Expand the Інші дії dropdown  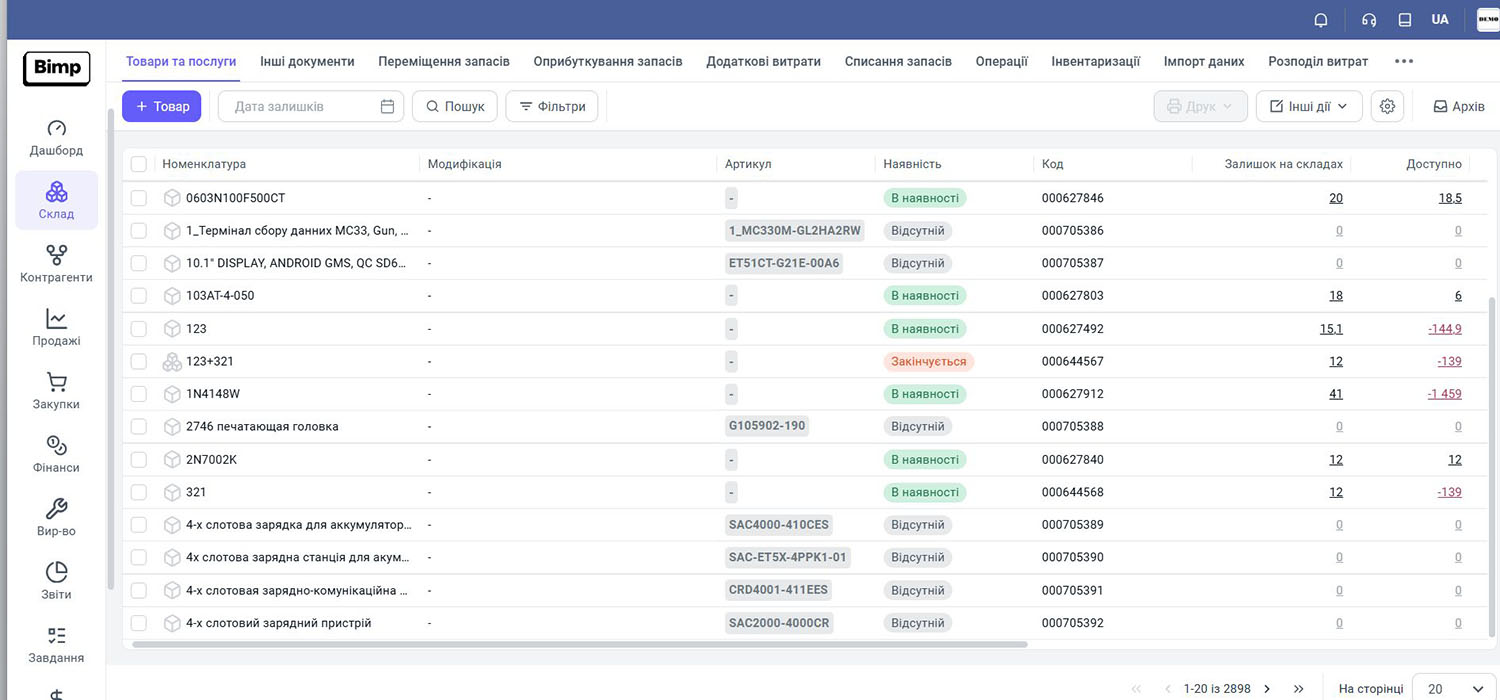(1309, 107)
